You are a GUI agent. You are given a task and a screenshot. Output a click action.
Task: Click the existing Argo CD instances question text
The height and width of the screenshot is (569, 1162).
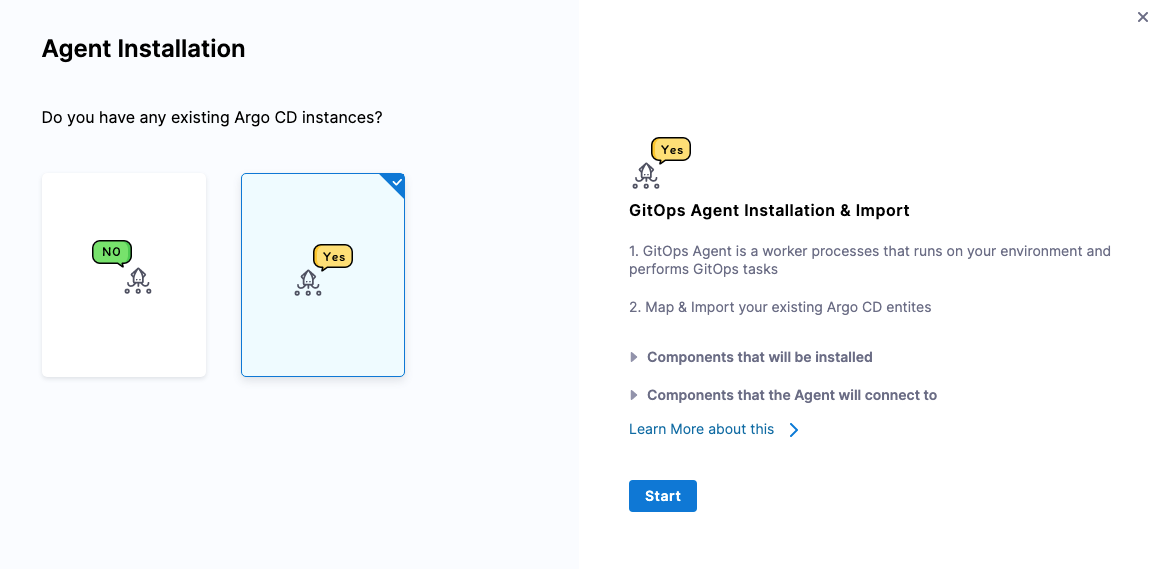pos(212,118)
